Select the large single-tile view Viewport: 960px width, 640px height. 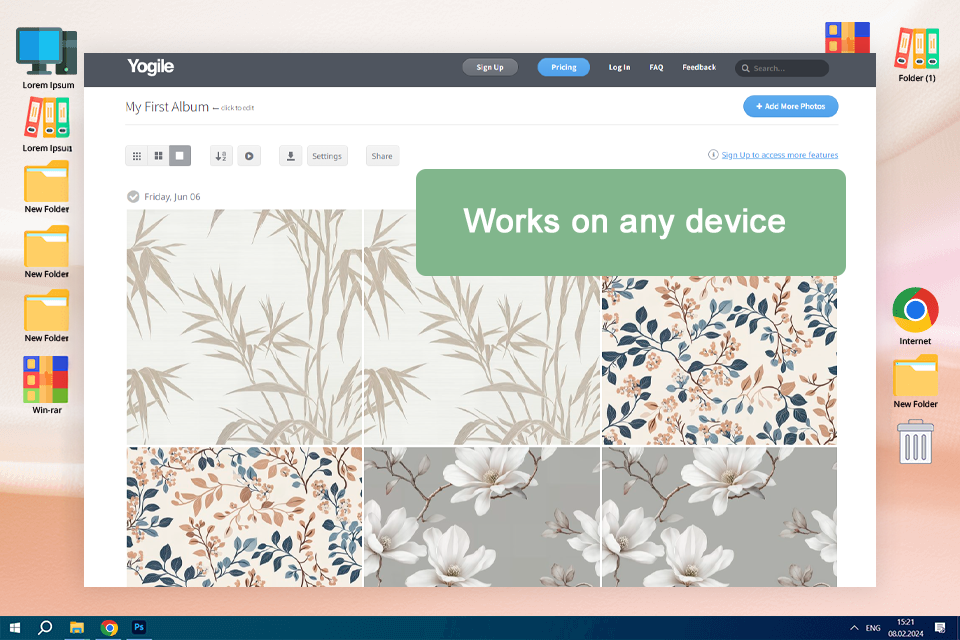coord(180,156)
